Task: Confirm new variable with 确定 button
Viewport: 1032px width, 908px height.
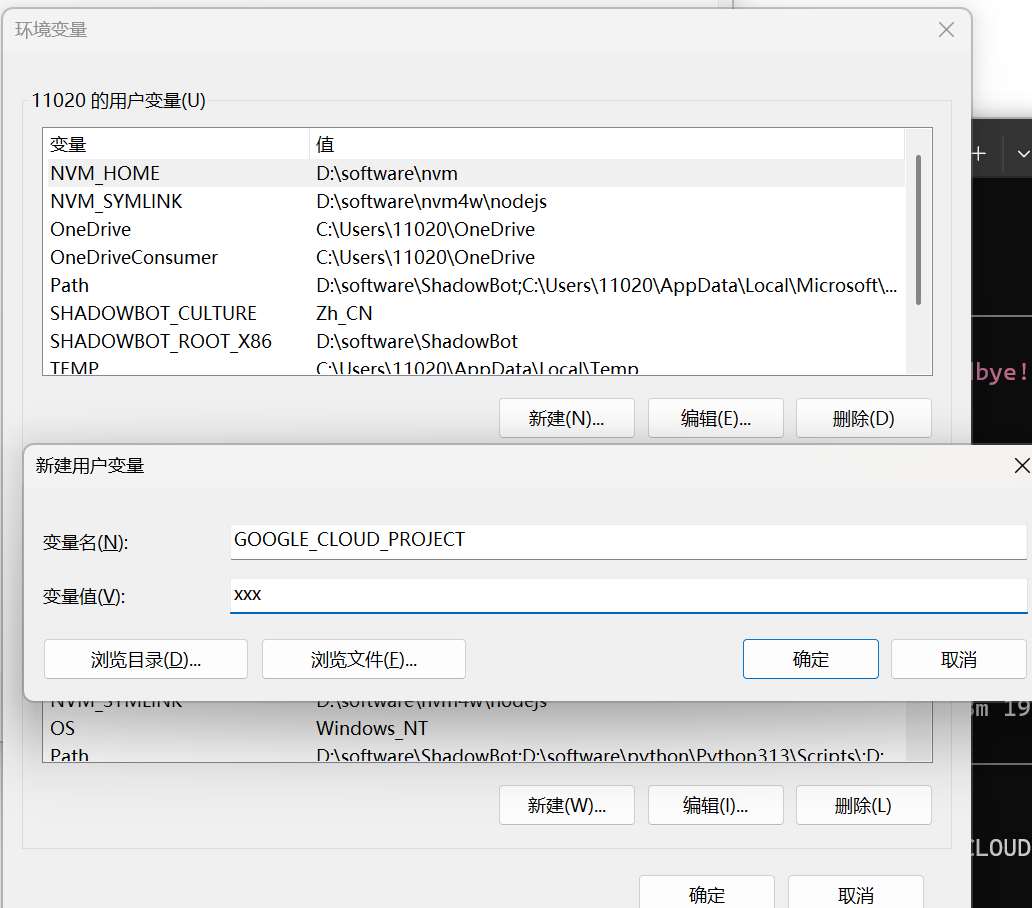Action: pyautogui.click(x=811, y=659)
